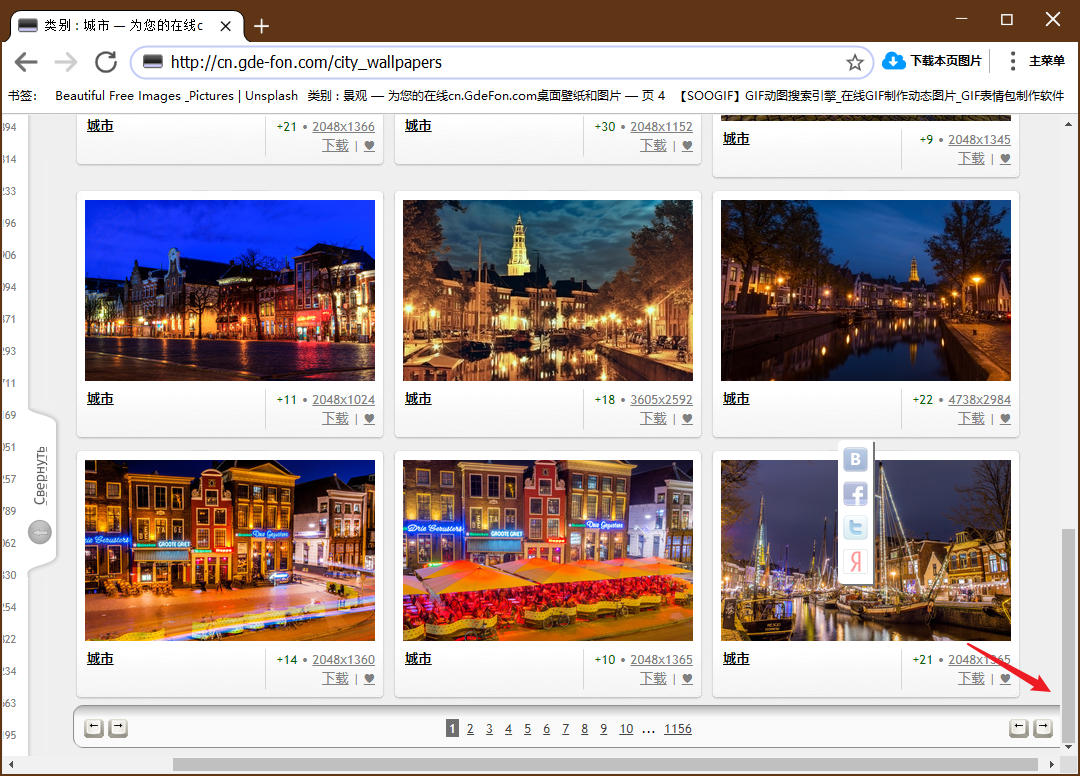Share via the VK 'B' icon
The height and width of the screenshot is (776, 1080).
[x=855, y=459]
